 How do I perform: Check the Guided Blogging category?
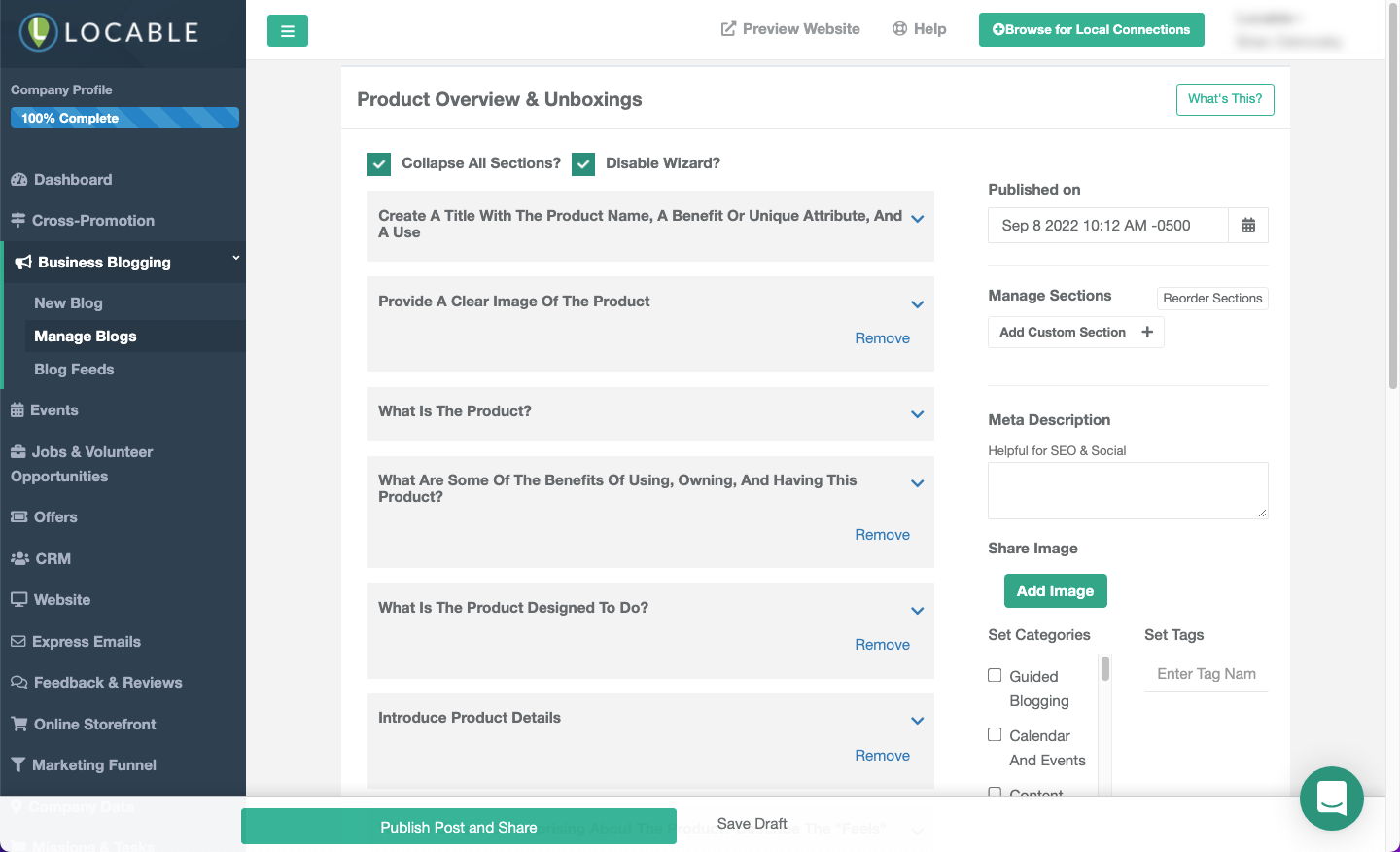(x=995, y=675)
